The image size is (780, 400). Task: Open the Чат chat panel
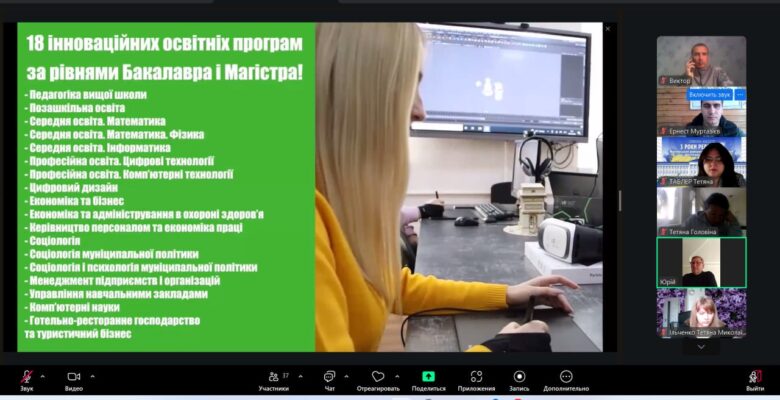click(x=329, y=377)
